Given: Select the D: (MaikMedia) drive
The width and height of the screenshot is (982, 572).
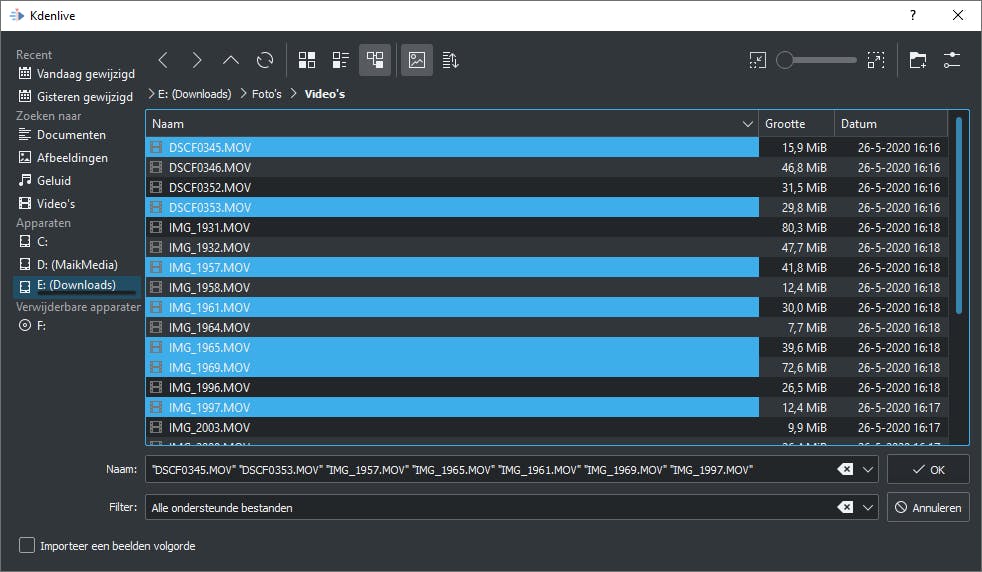Looking at the screenshot, I should pos(76,264).
